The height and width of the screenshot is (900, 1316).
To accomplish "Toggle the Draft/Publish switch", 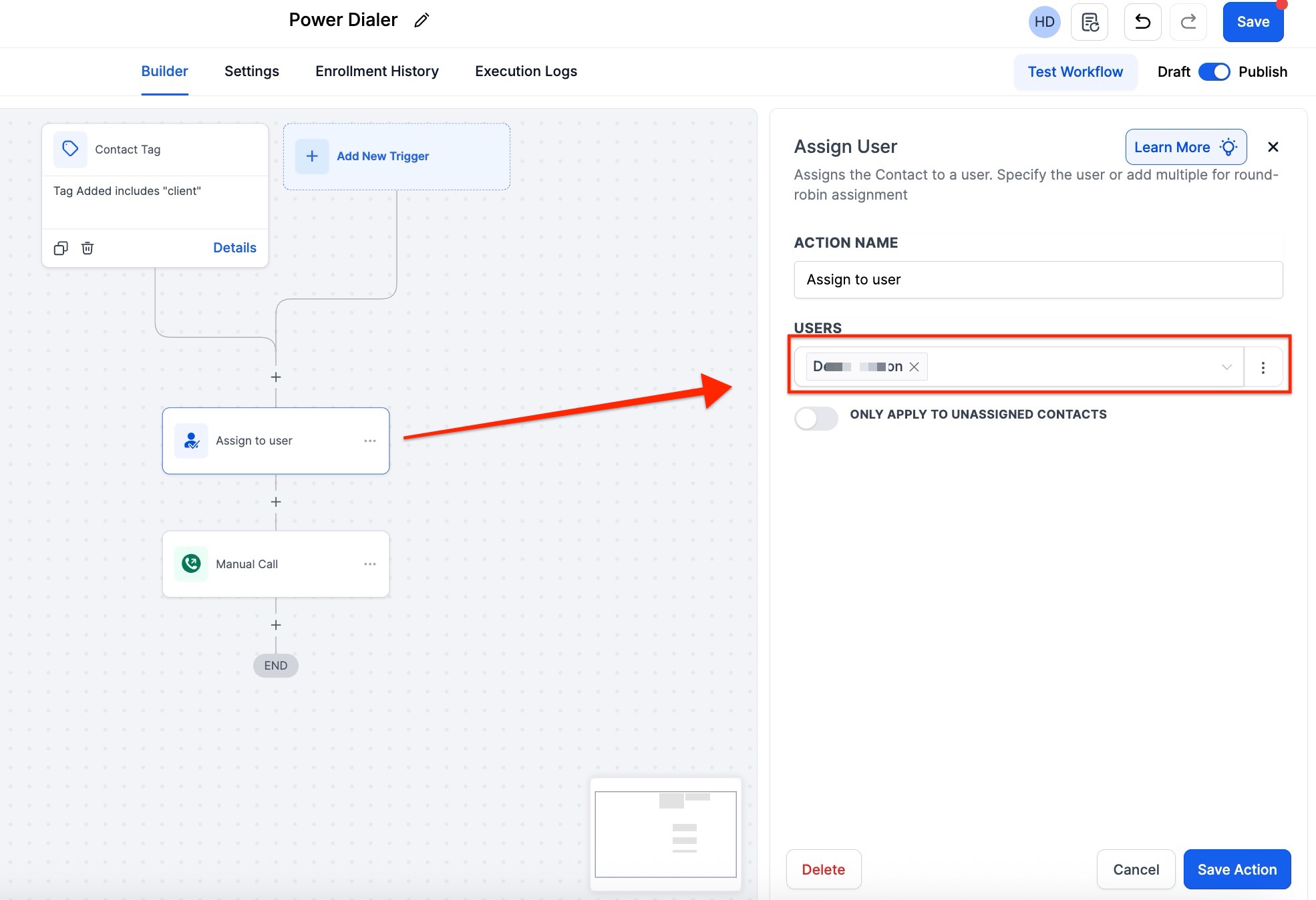I will (1214, 72).
